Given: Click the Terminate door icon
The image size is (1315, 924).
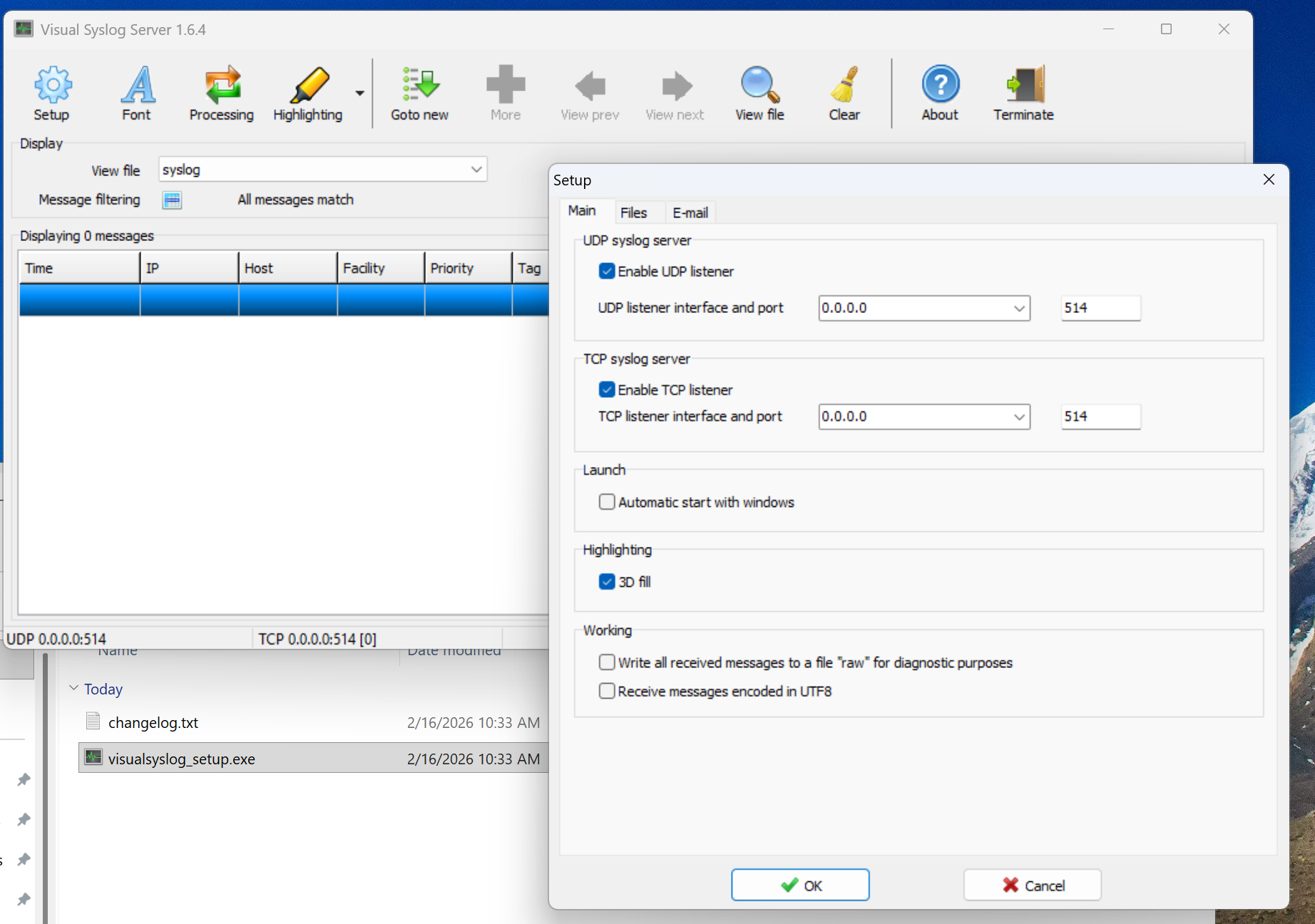Looking at the screenshot, I should [x=1024, y=93].
